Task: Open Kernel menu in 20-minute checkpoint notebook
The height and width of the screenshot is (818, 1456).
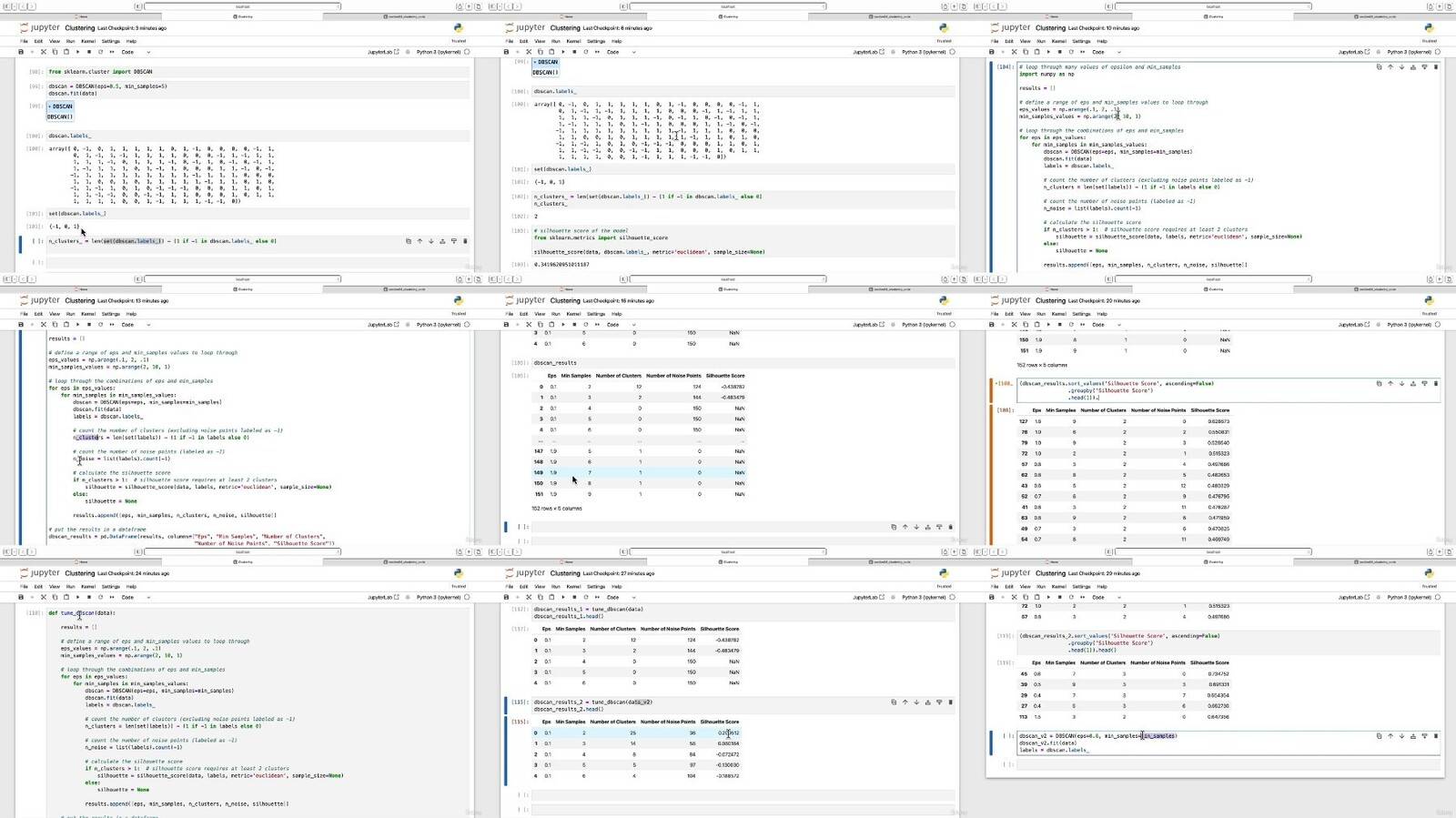Action: point(1059,314)
